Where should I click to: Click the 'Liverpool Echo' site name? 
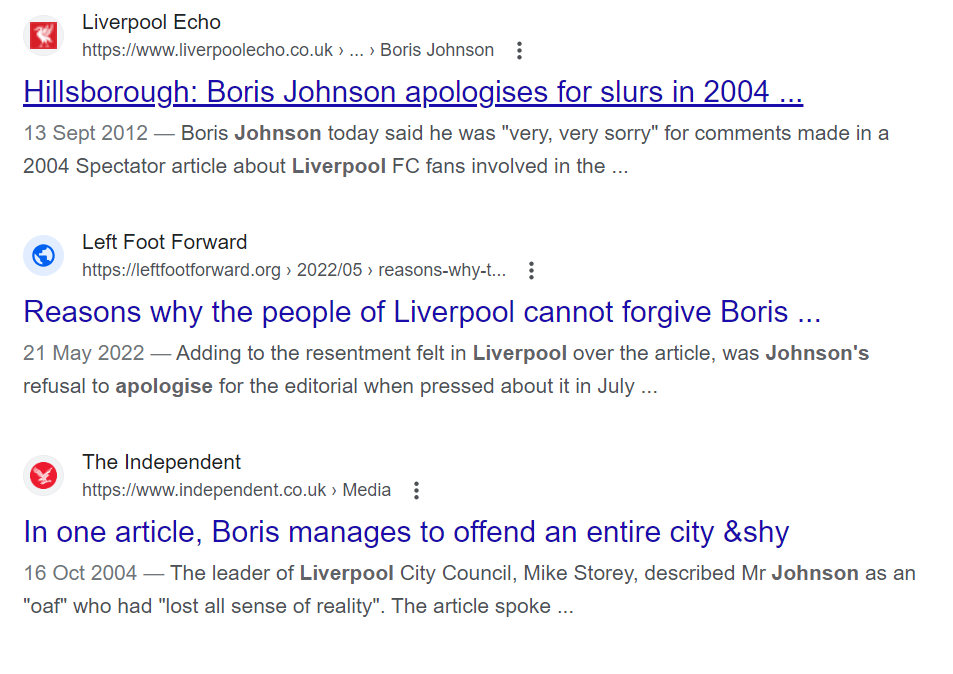point(151,22)
